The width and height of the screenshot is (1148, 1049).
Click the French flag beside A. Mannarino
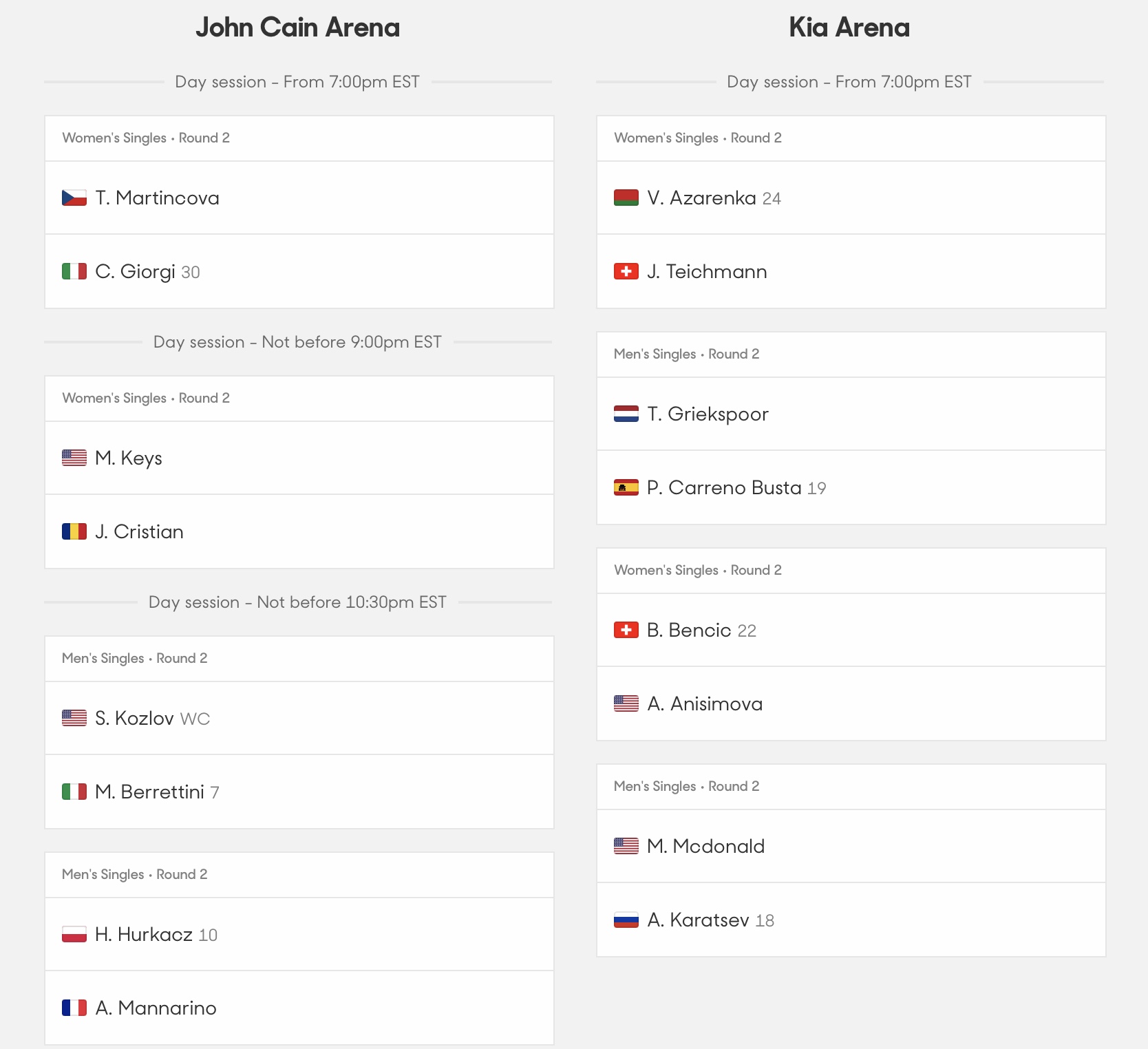click(74, 1008)
